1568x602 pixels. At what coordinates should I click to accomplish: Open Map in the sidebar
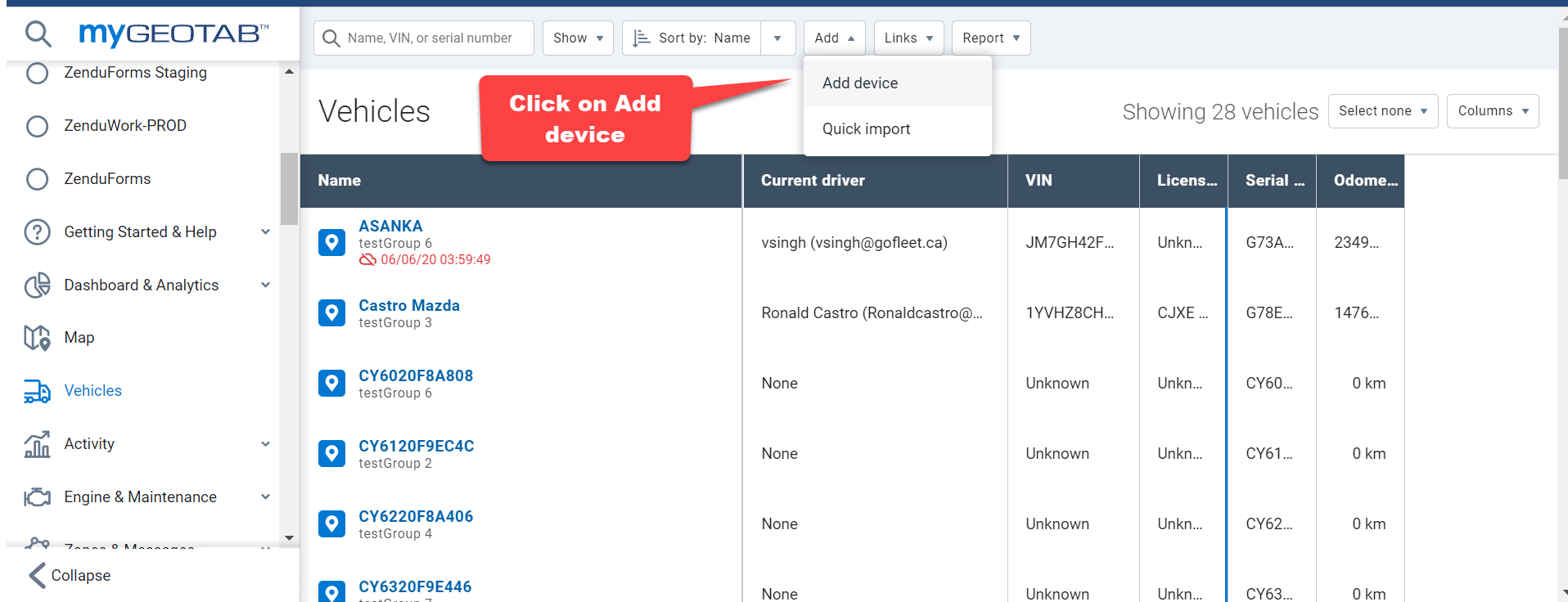[x=79, y=338]
